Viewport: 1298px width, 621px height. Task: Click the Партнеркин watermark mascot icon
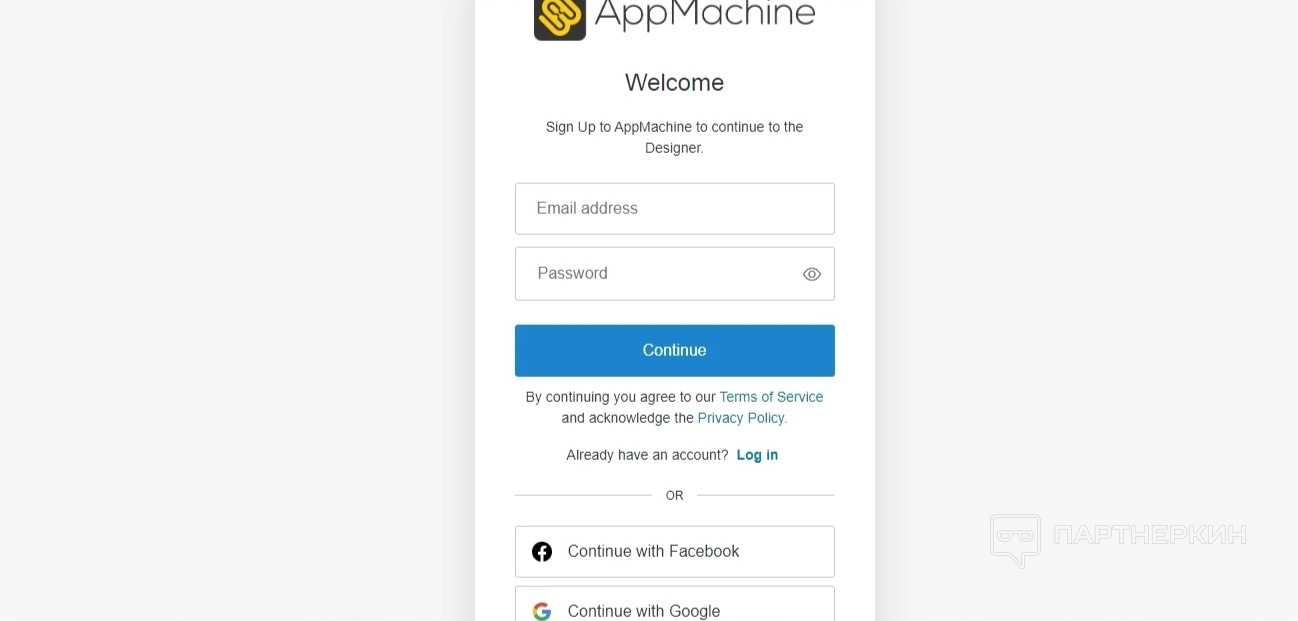[1016, 540]
